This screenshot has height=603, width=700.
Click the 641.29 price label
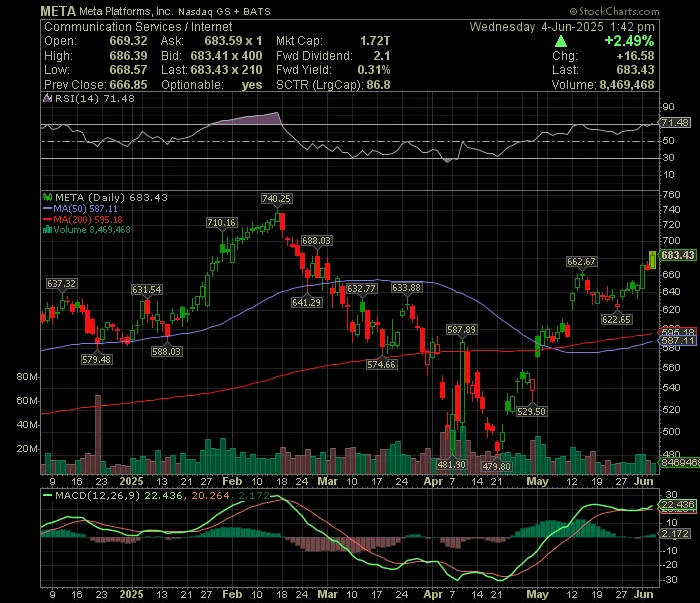click(x=307, y=303)
